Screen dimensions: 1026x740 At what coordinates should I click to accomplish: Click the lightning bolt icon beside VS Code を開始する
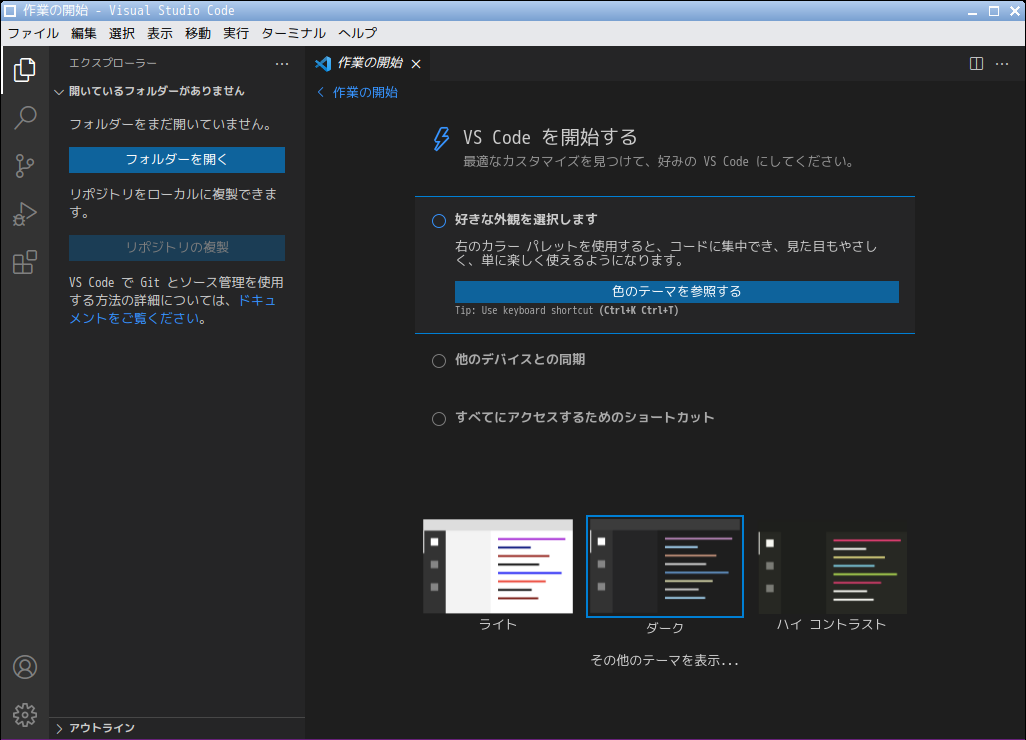coord(441,139)
